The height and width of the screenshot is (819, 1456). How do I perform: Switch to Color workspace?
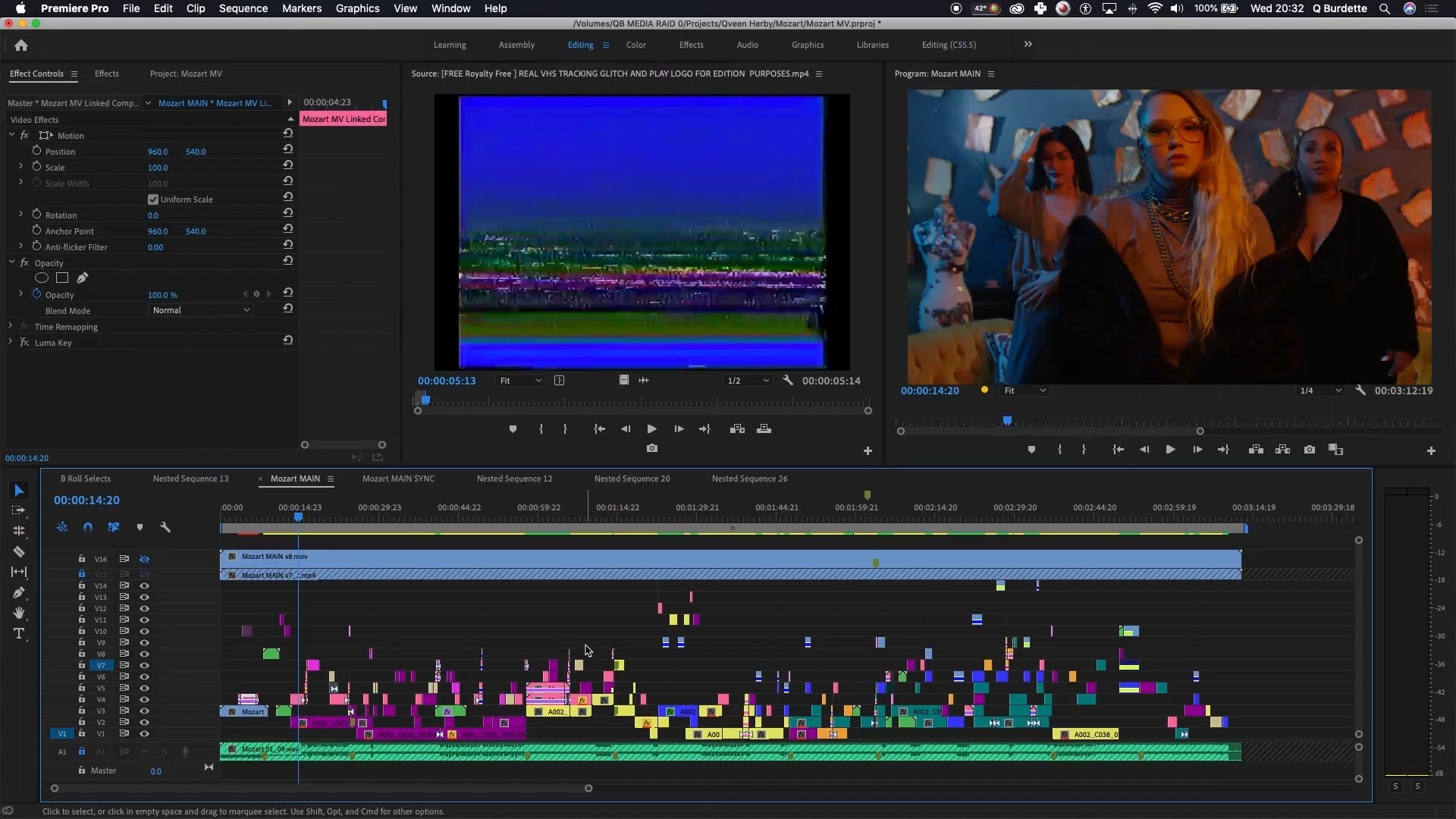[635, 45]
